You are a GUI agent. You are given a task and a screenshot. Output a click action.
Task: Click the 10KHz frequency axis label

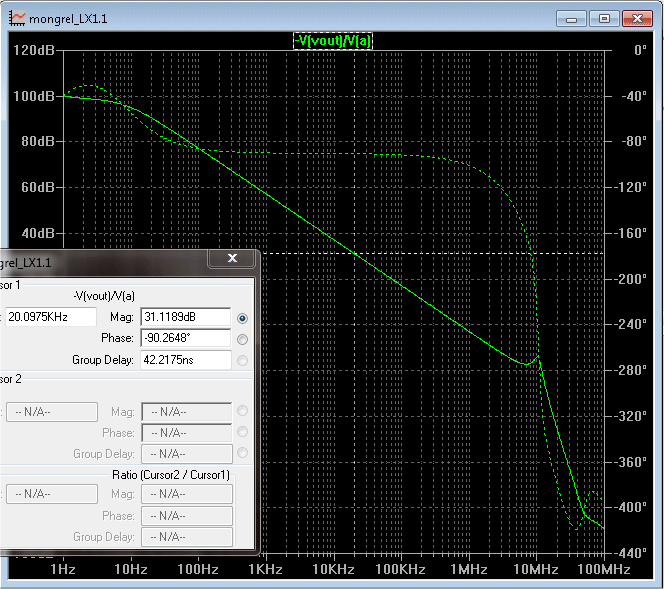click(333, 569)
